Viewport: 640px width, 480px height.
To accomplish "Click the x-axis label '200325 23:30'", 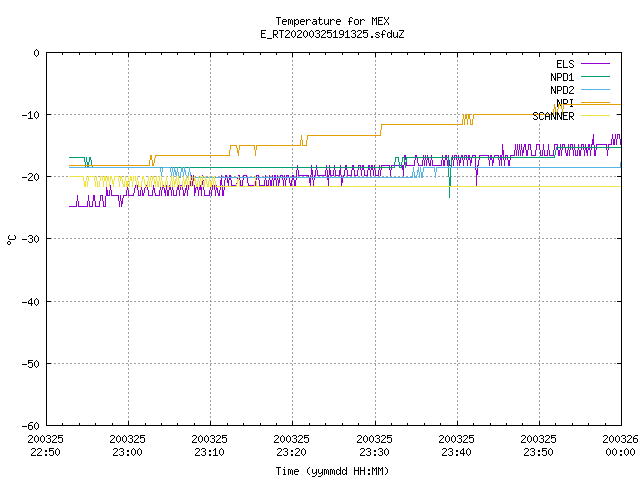I will 374,446.
